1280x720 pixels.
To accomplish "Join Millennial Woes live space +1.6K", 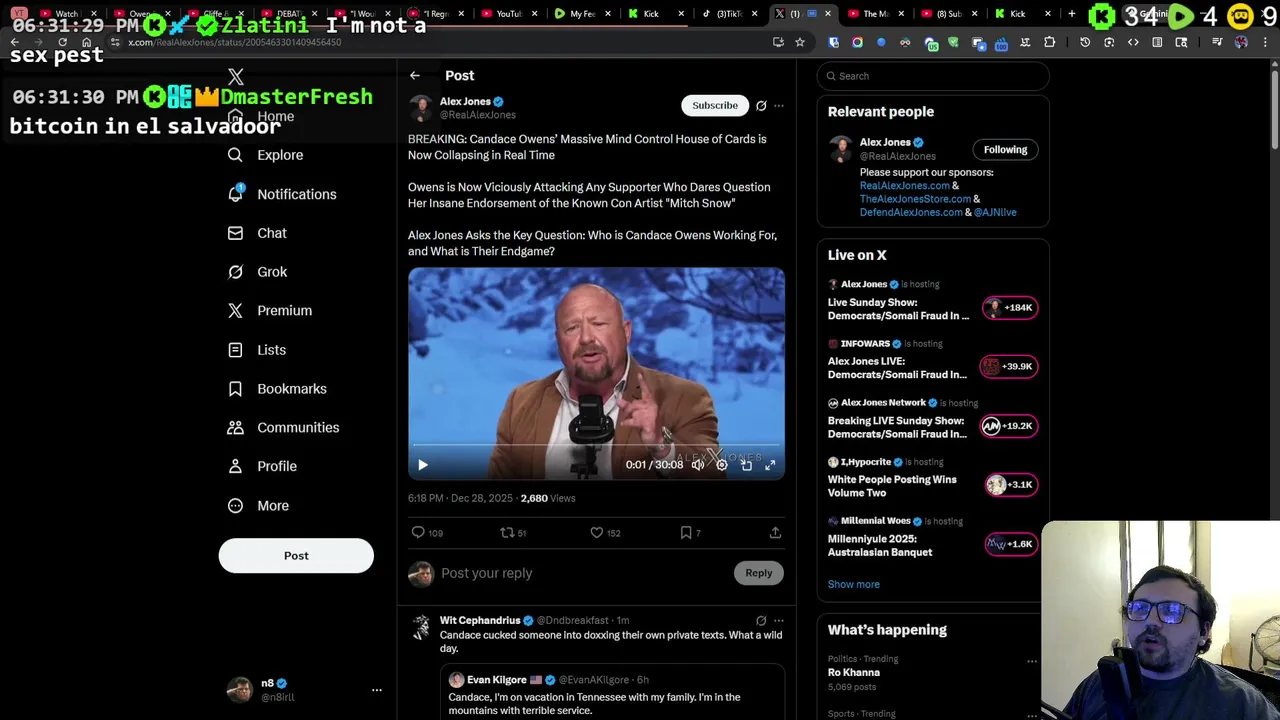I will (x=1010, y=544).
